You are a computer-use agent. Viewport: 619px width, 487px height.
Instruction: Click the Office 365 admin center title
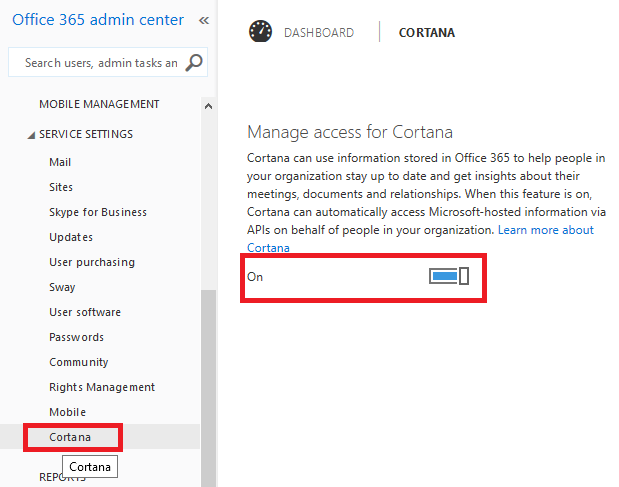(98, 20)
